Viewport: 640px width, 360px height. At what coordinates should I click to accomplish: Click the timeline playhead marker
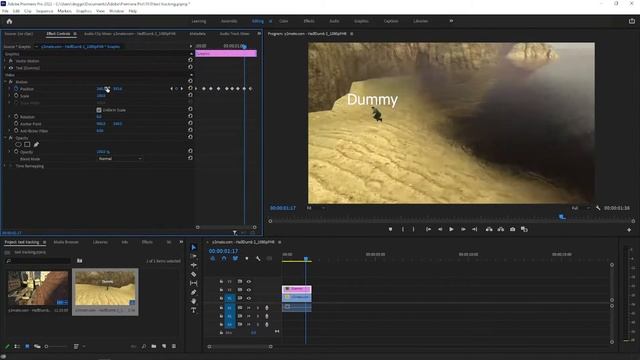pyautogui.click(x=306, y=259)
